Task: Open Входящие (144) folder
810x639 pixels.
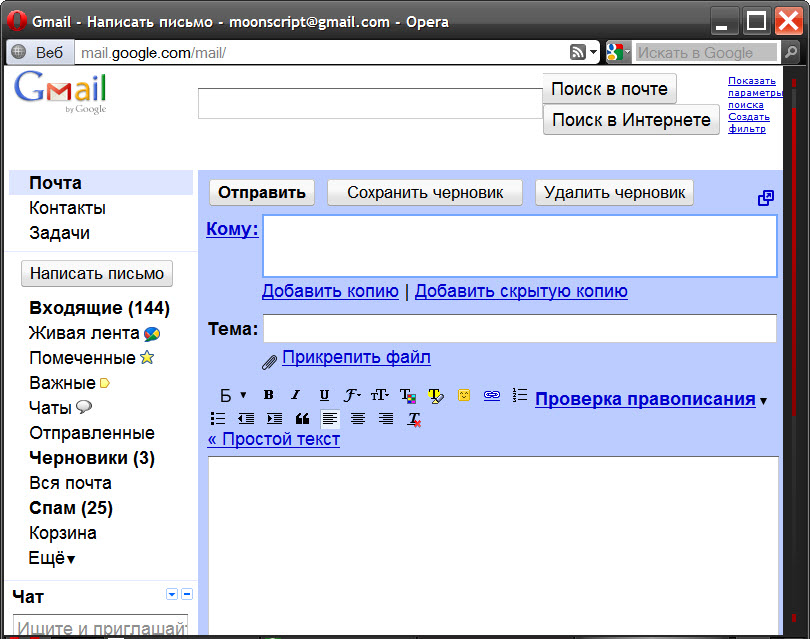Action: point(99,308)
